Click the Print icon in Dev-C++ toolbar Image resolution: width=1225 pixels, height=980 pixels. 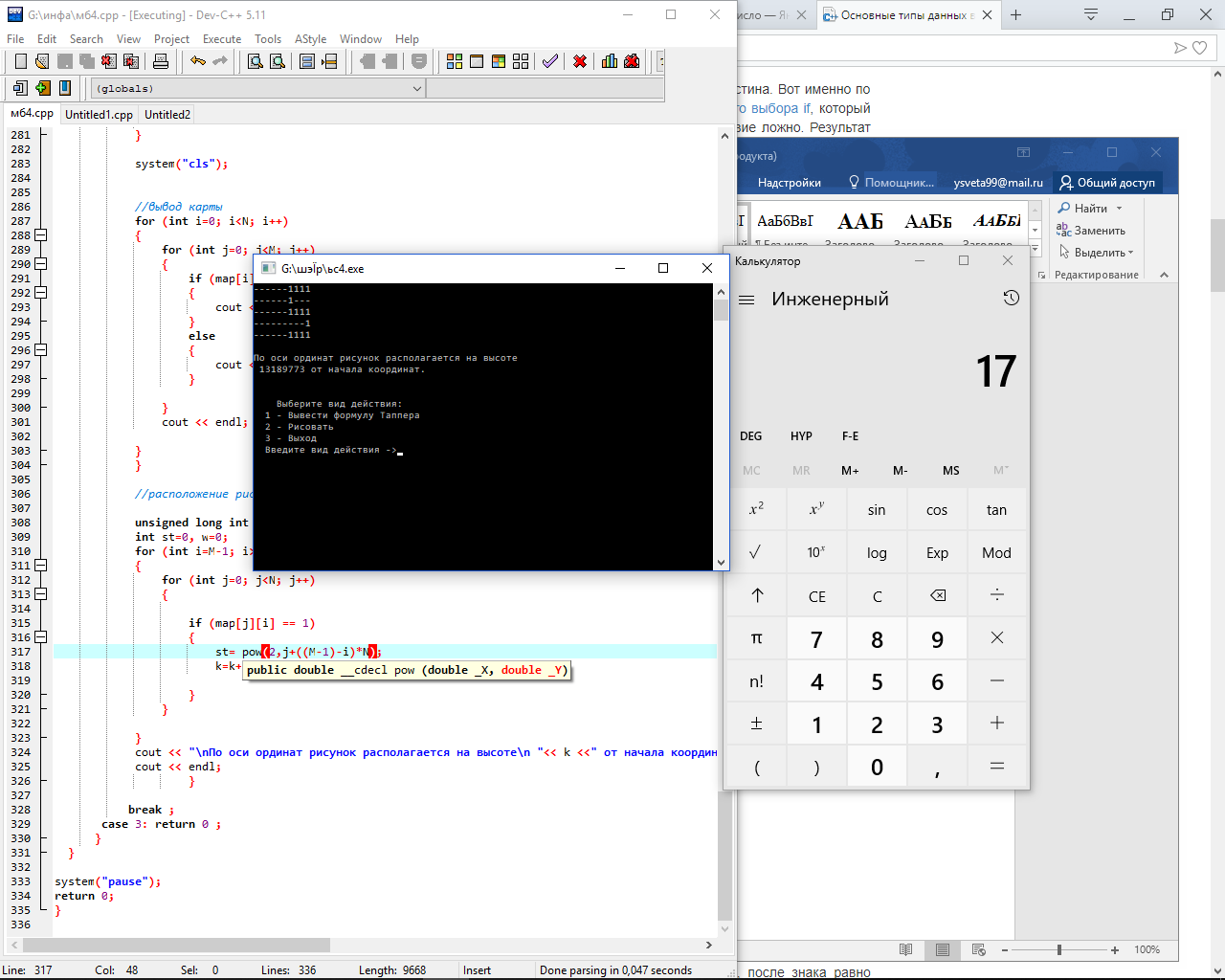point(161,61)
